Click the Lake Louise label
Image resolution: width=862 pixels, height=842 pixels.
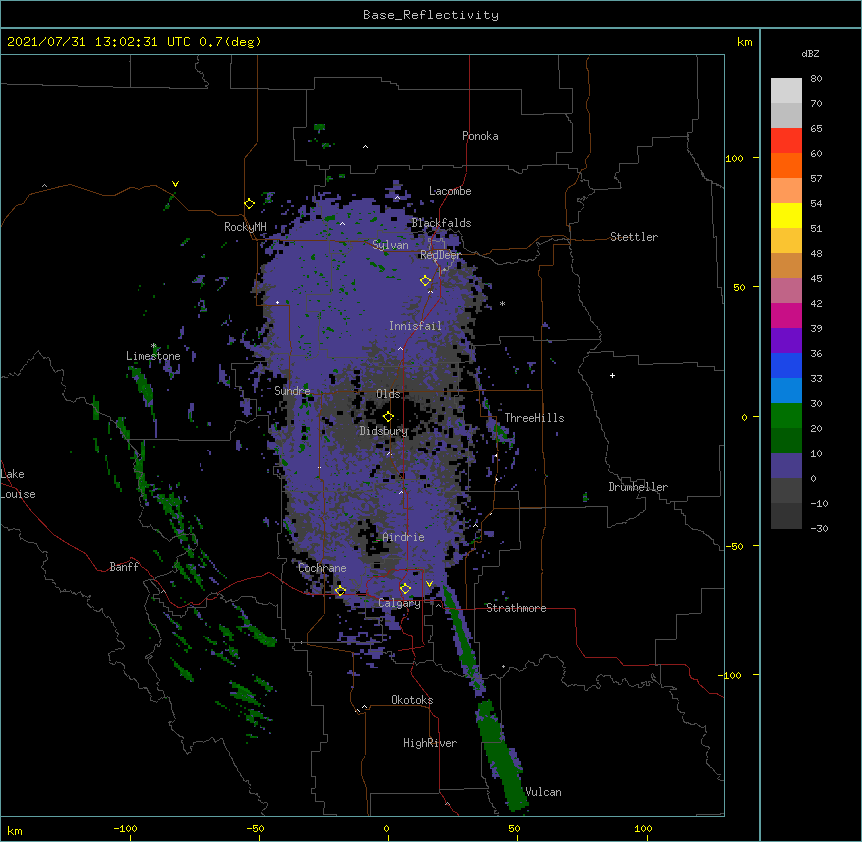point(18,484)
